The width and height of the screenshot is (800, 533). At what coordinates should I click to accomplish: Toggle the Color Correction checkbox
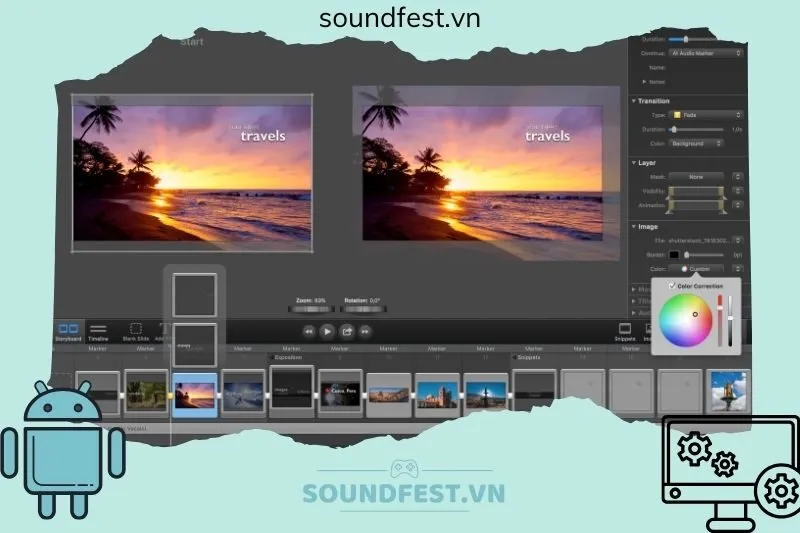tap(672, 286)
